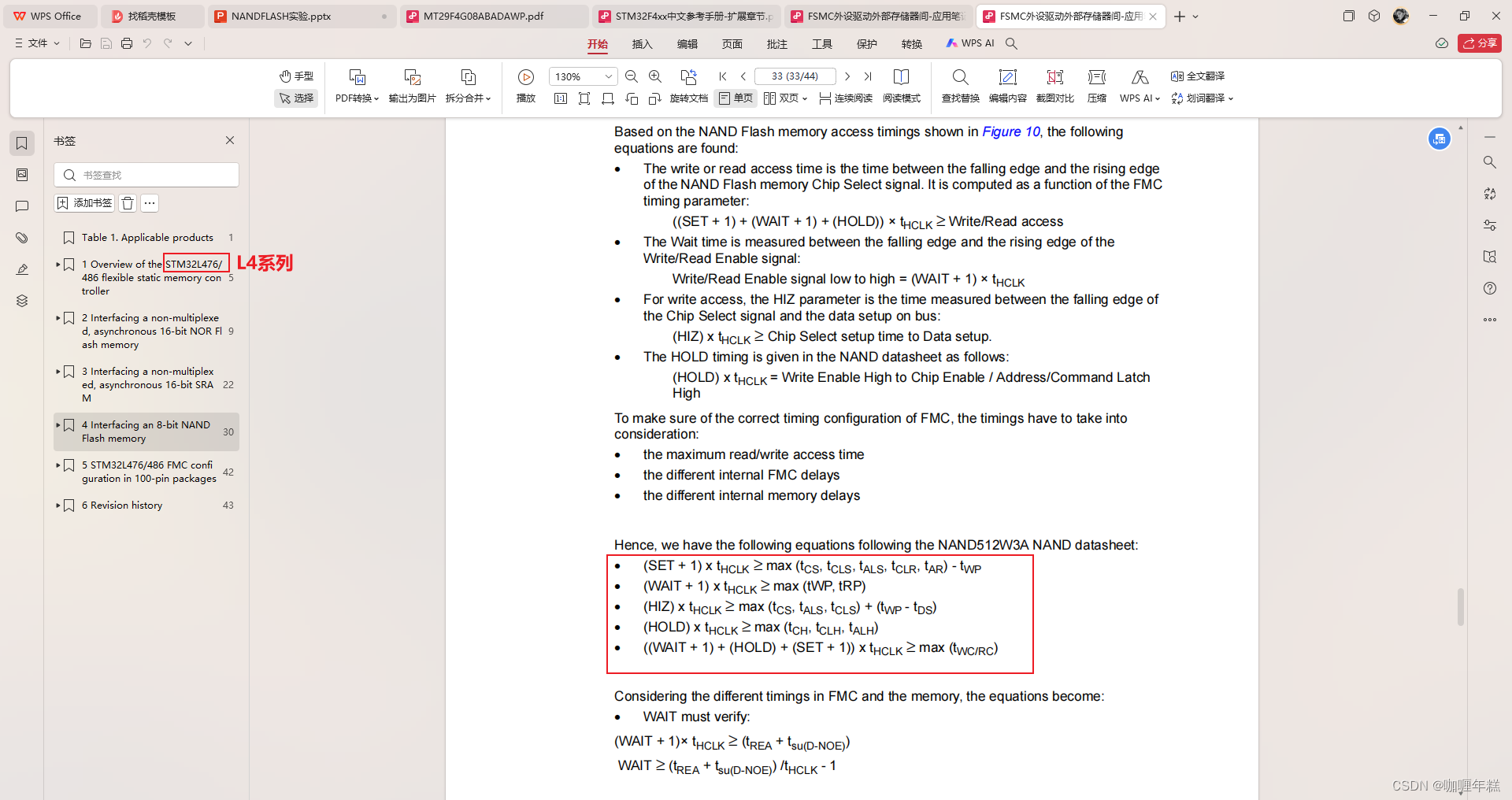Click the bookmark search field

coord(146,175)
